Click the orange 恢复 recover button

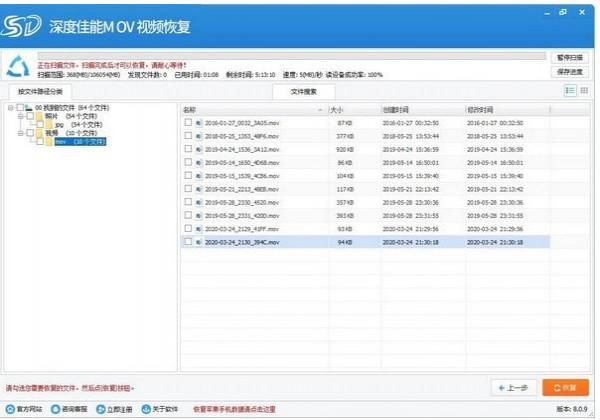pyautogui.click(x=565, y=387)
